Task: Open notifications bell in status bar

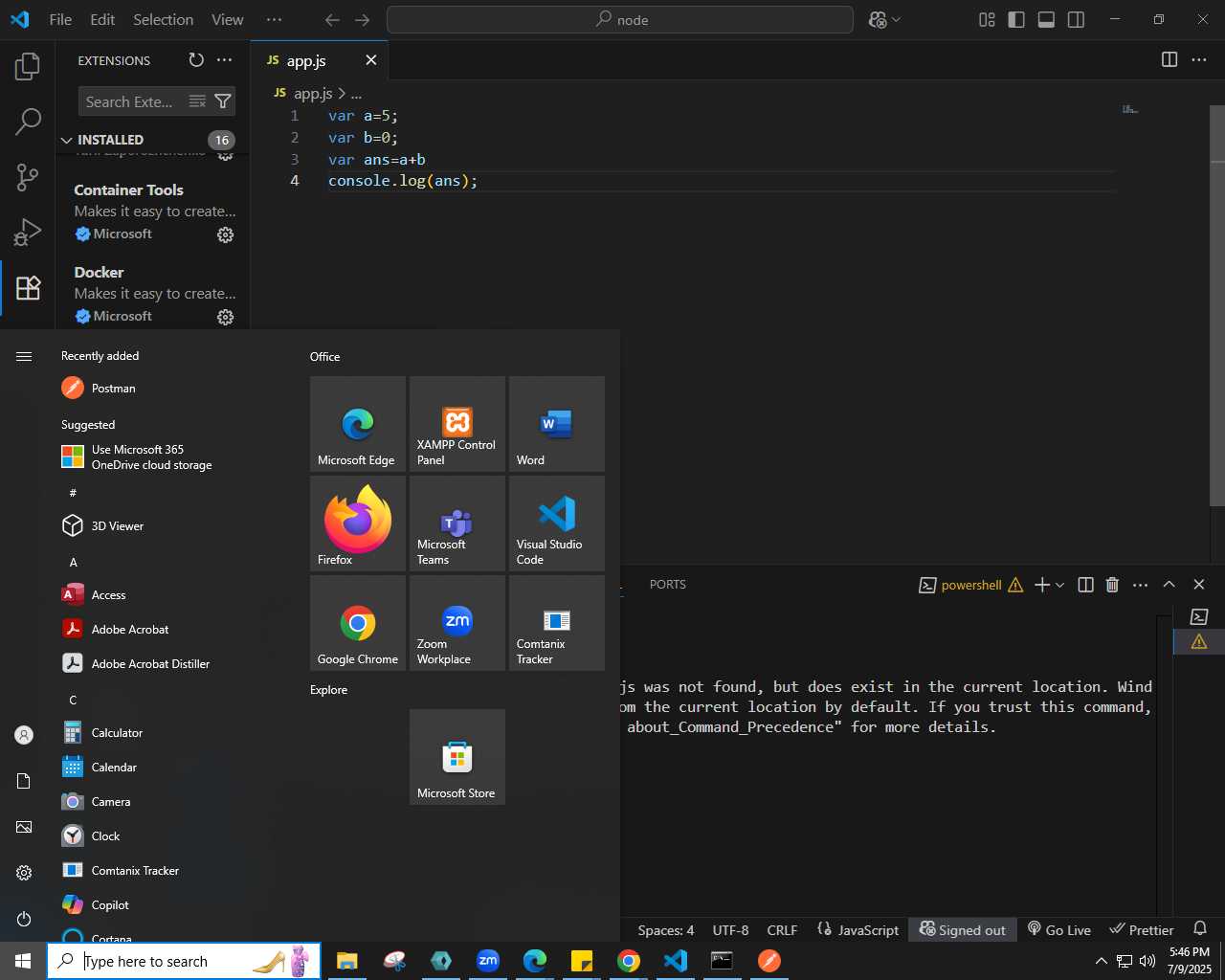Action: coord(1200,929)
